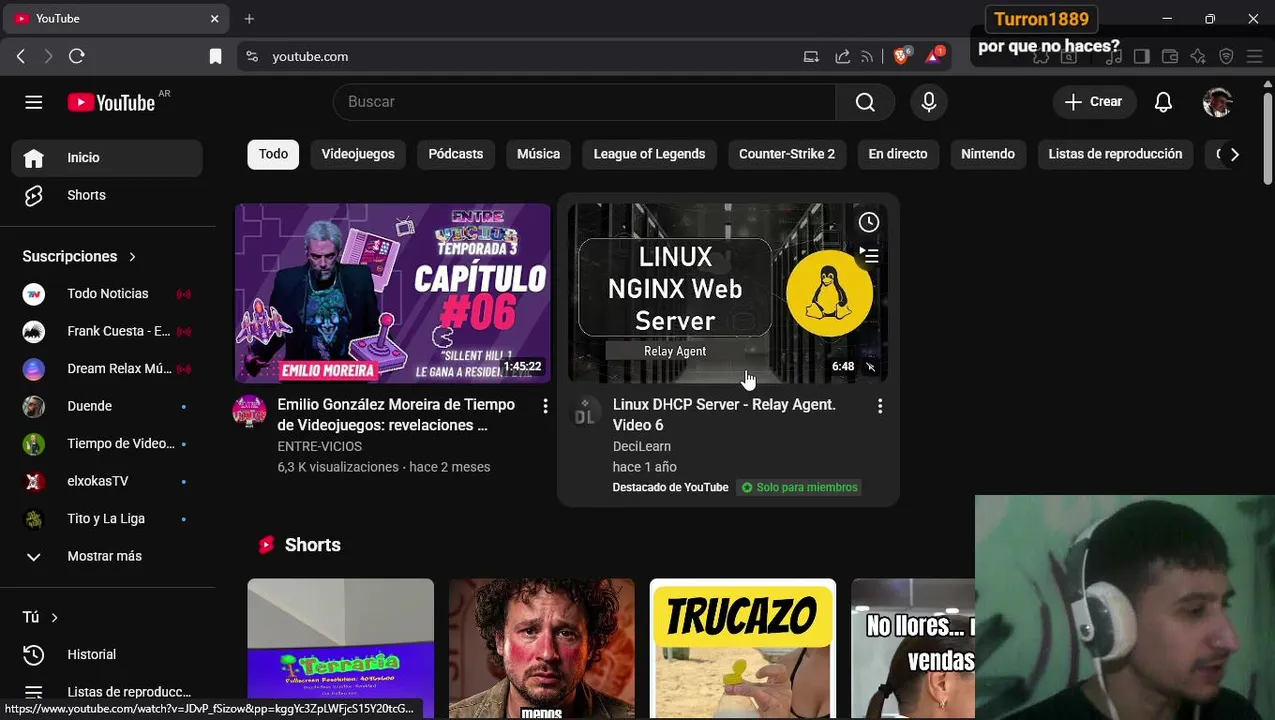This screenshot has width=1275, height=720.
Task: Select the Counter-Strike 2 chip
Action: click(787, 154)
